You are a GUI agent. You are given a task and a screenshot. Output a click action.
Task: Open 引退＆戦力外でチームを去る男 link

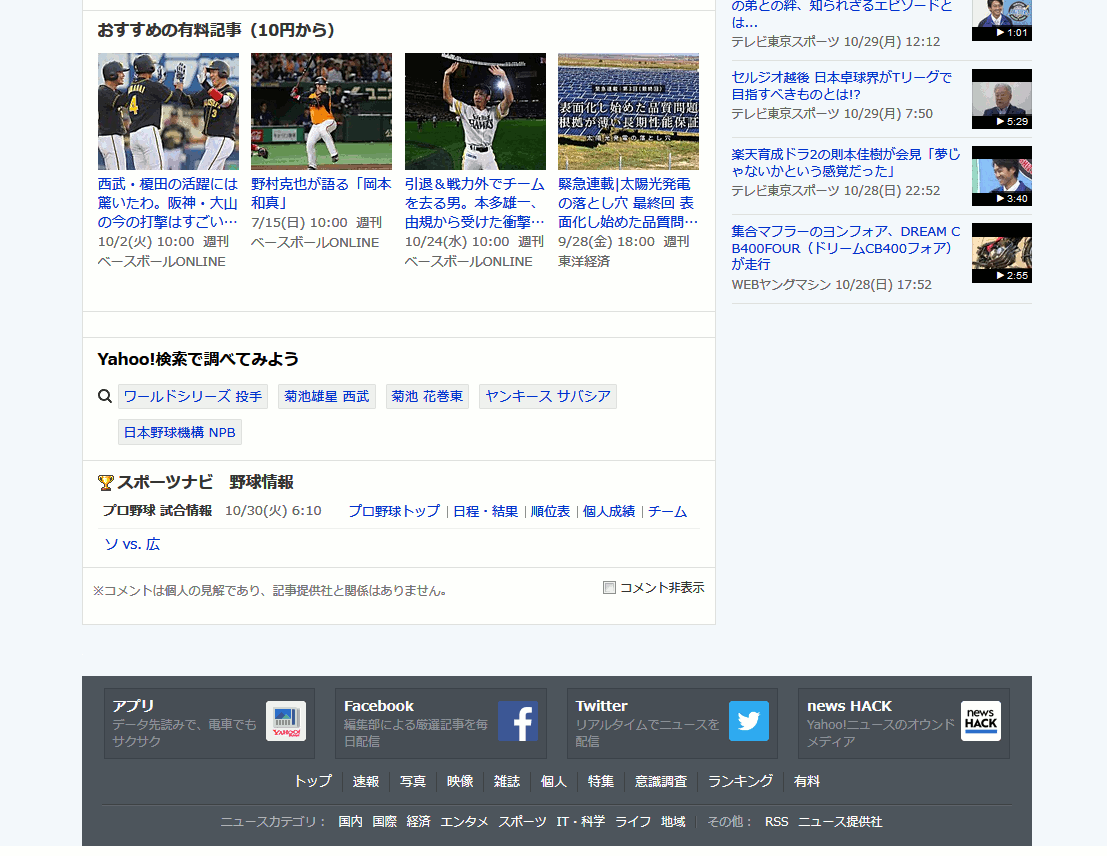[475, 203]
